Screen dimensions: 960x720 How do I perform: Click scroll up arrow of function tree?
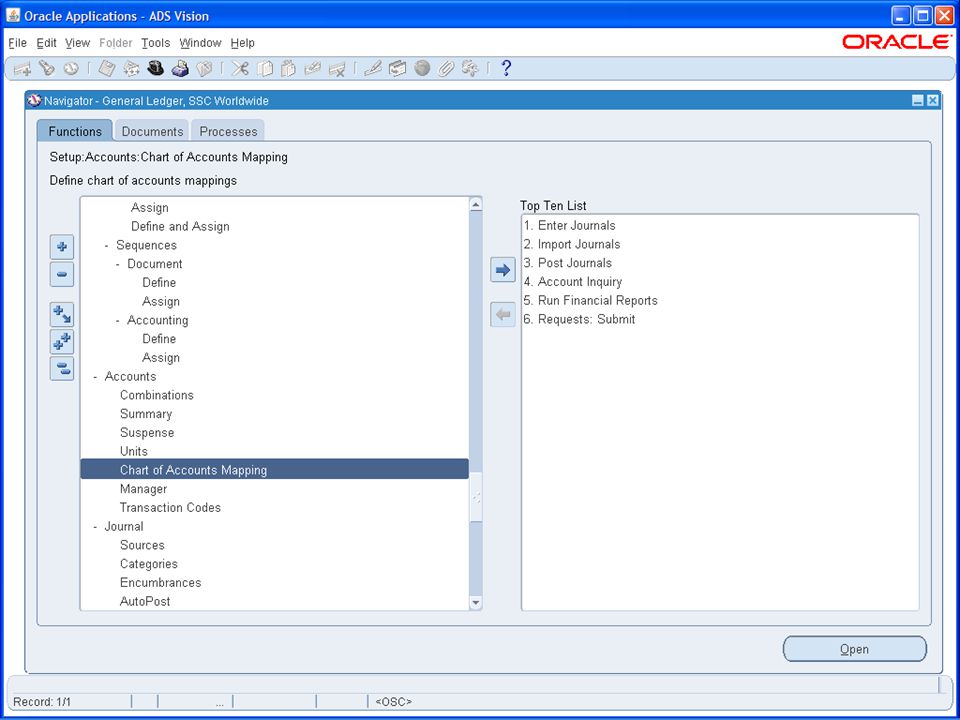click(476, 204)
